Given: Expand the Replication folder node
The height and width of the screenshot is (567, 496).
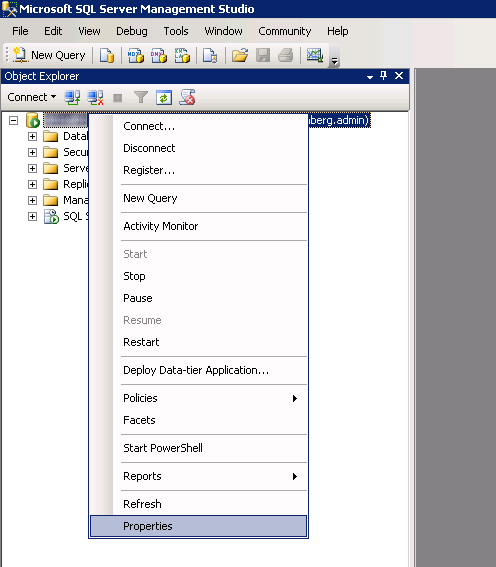Looking at the screenshot, I should point(32,184).
